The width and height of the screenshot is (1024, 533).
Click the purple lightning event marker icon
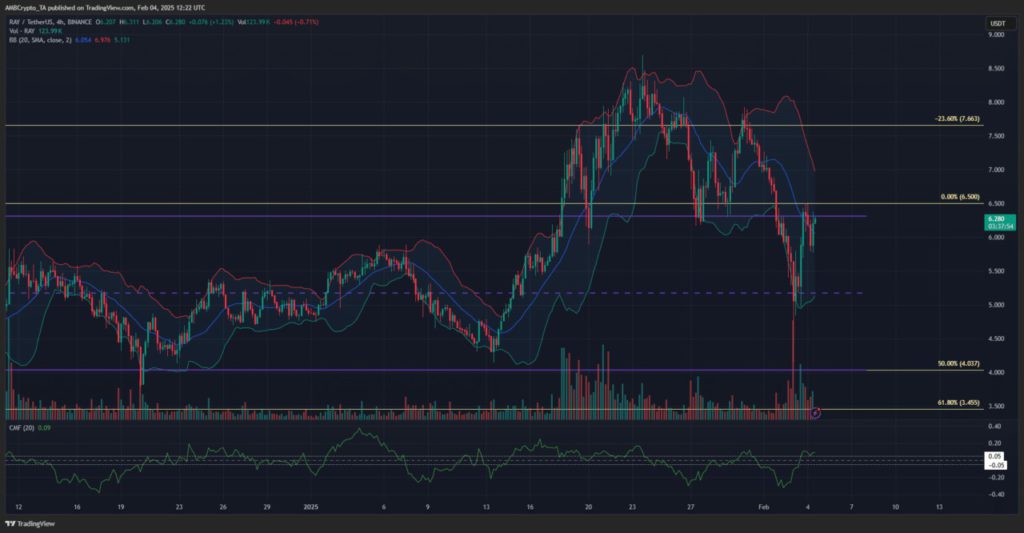point(815,413)
